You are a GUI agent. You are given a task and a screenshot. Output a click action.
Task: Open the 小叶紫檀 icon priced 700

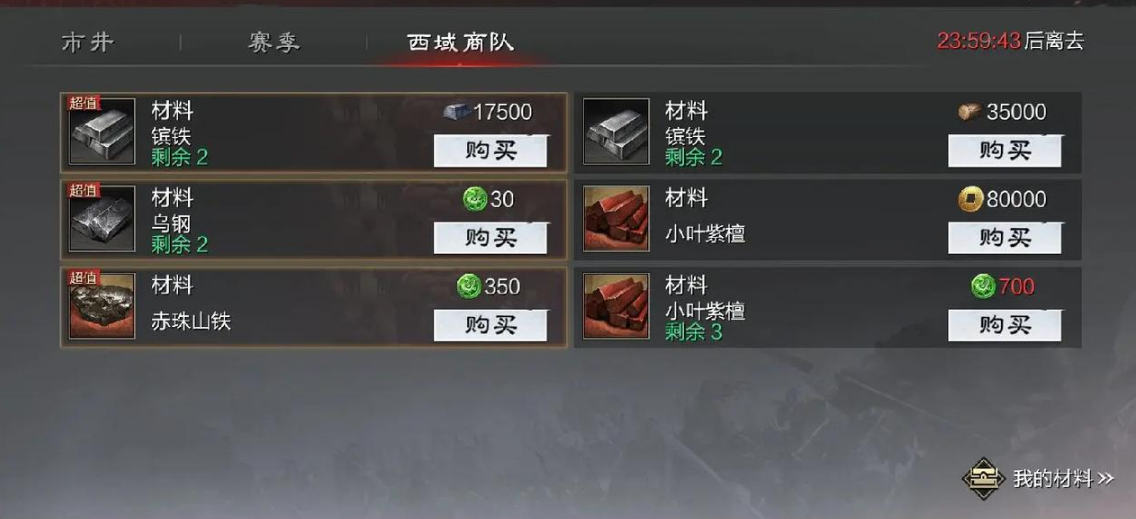point(616,306)
